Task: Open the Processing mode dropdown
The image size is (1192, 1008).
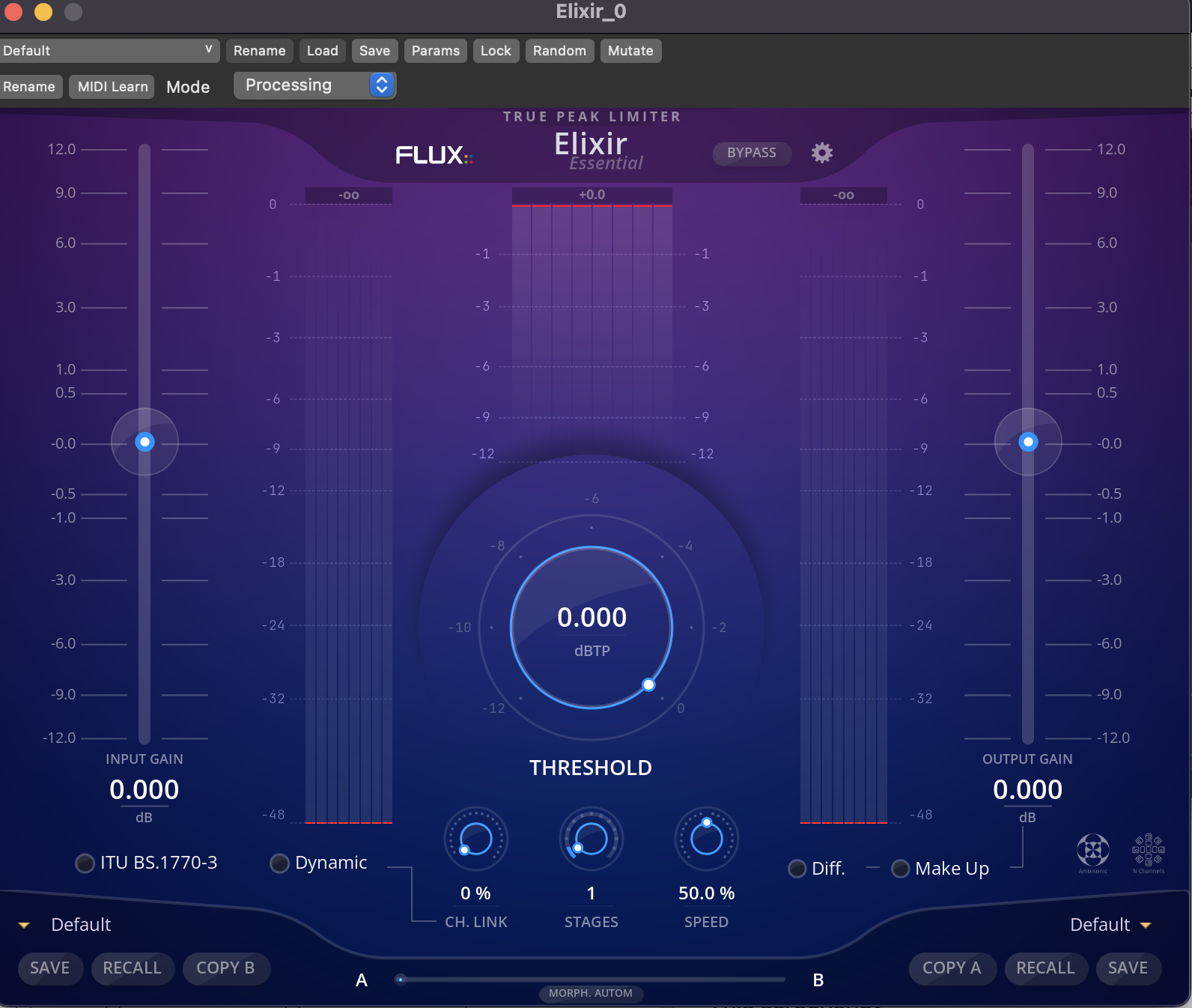Action: pos(315,85)
